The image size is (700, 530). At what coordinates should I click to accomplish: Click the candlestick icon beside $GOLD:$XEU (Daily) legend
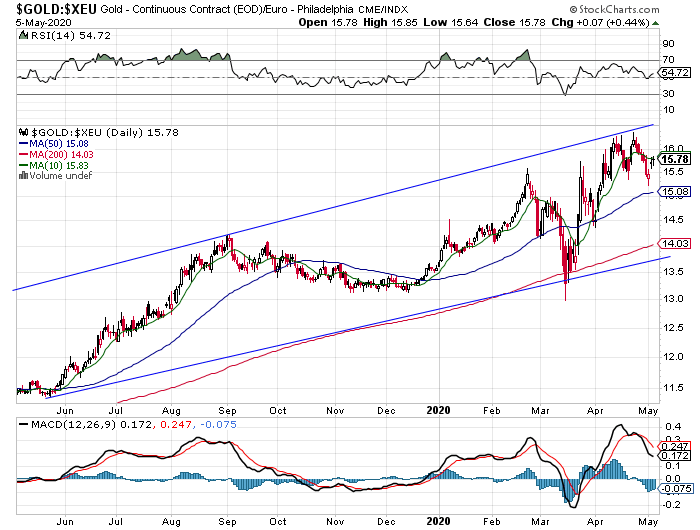[x=22, y=132]
